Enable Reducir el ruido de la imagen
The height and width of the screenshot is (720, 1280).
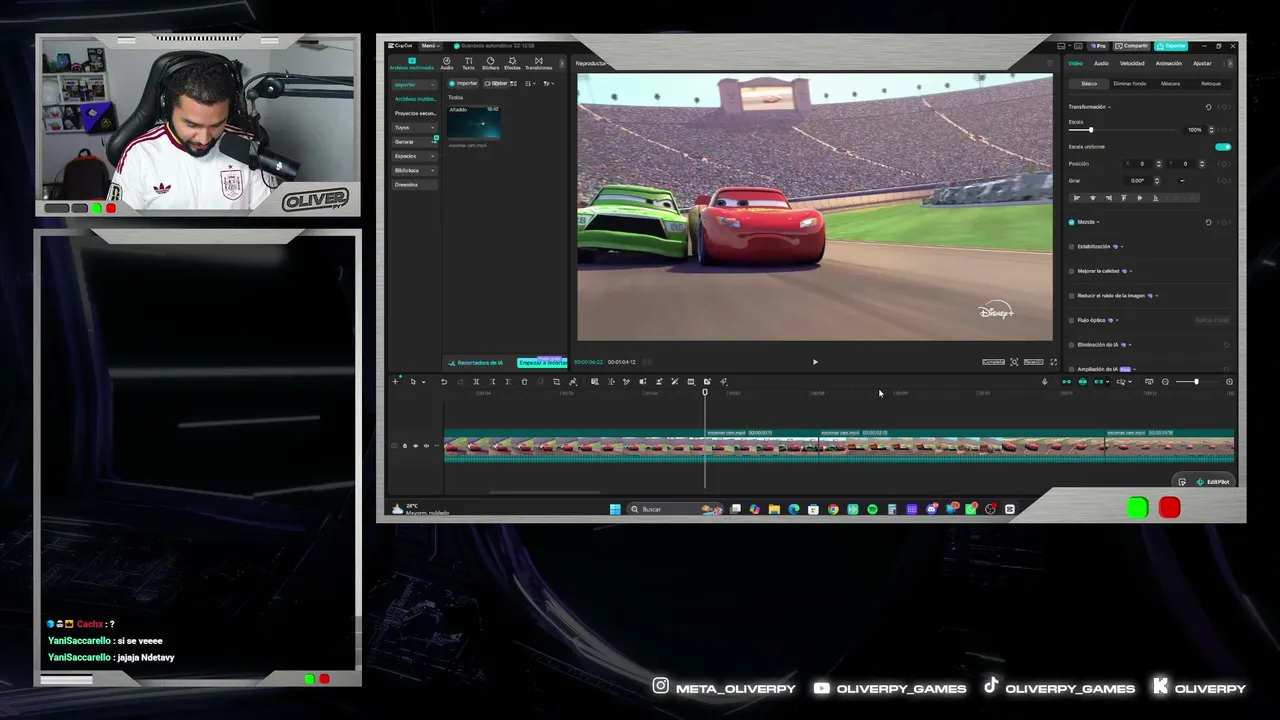(1072, 296)
